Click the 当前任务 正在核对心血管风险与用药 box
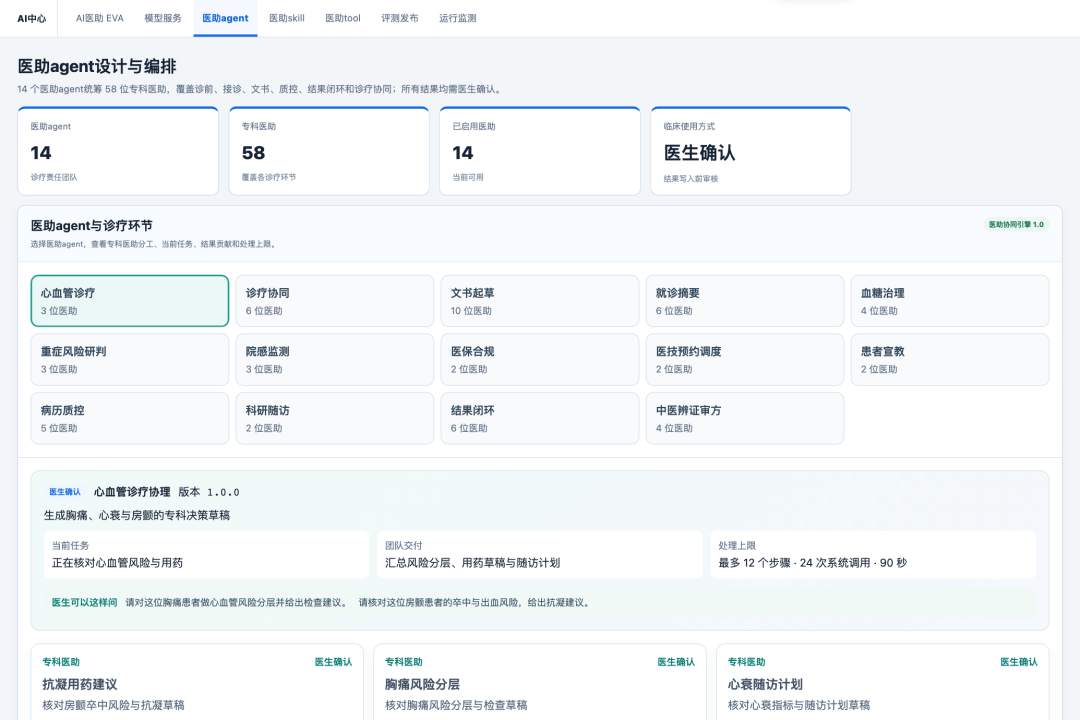The image size is (1080, 720). click(x=207, y=555)
